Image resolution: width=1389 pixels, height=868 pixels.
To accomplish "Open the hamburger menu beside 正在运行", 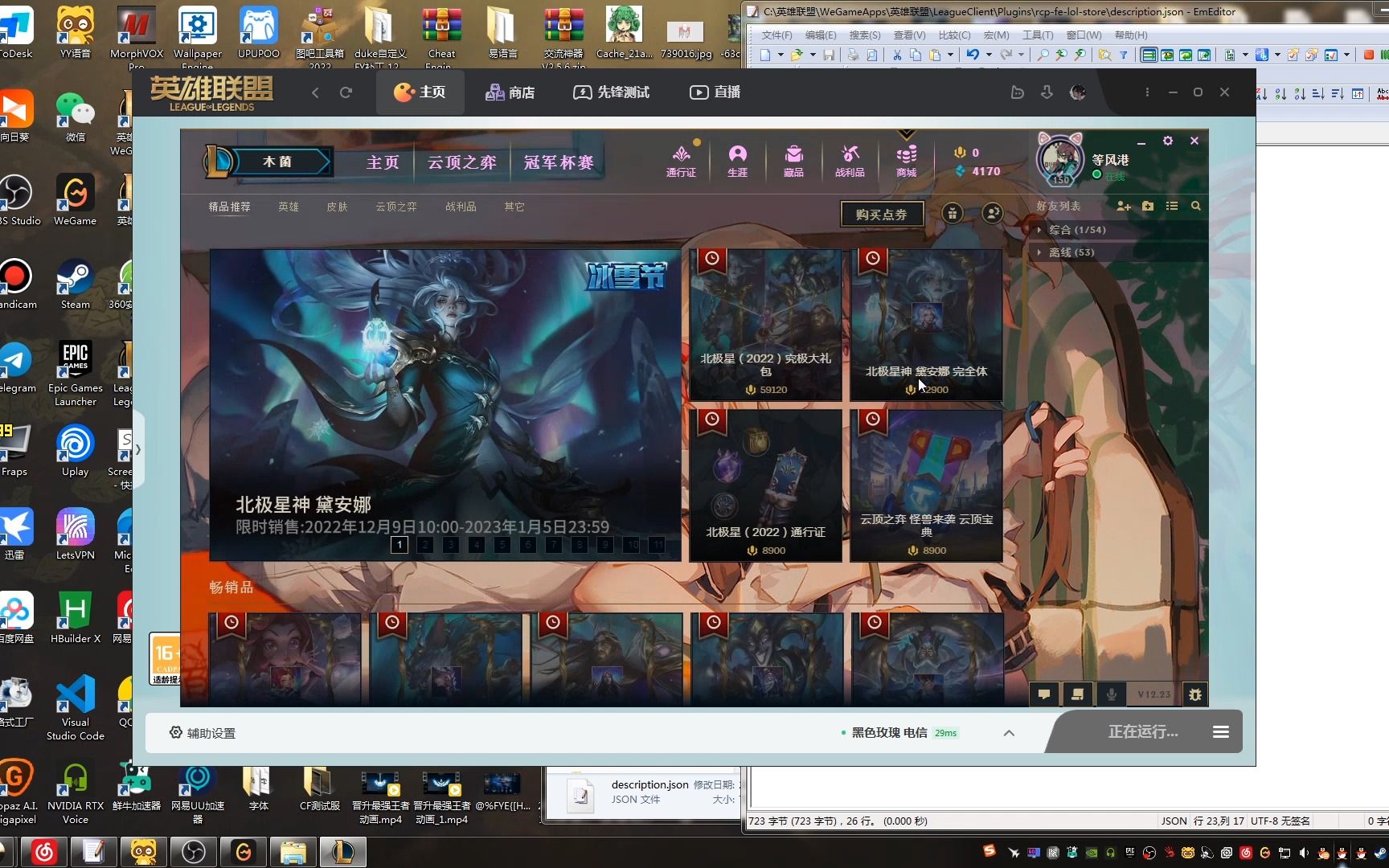I will (x=1220, y=732).
